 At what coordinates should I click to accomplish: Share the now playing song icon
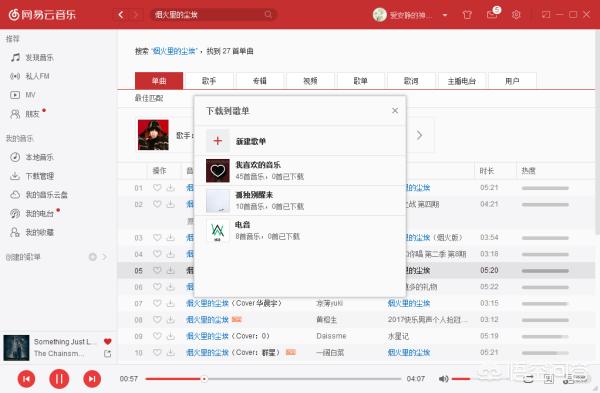108,354
